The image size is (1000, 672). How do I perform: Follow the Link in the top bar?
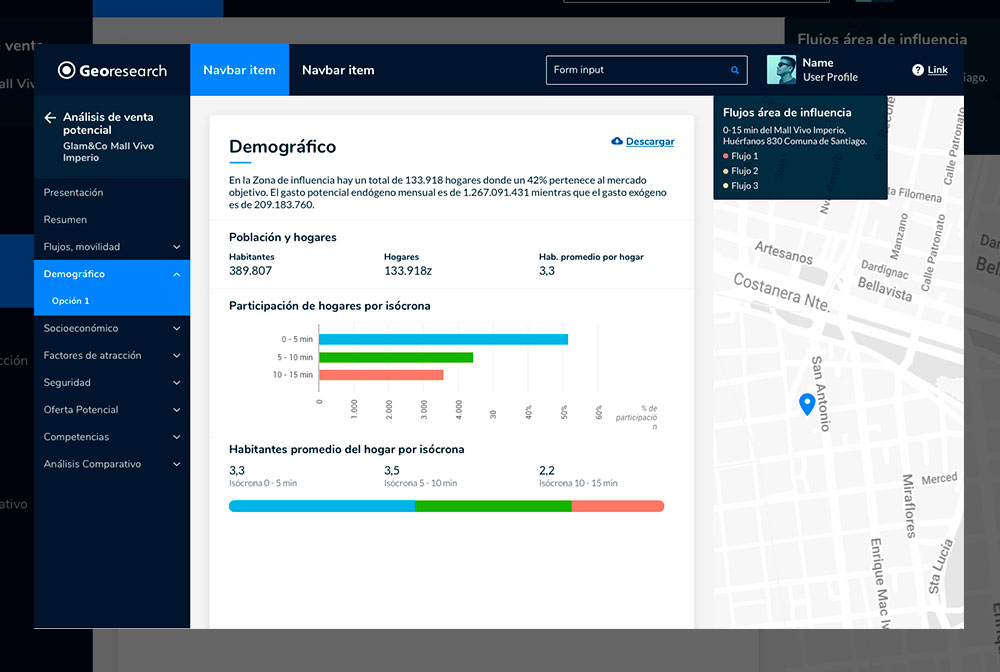938,69
